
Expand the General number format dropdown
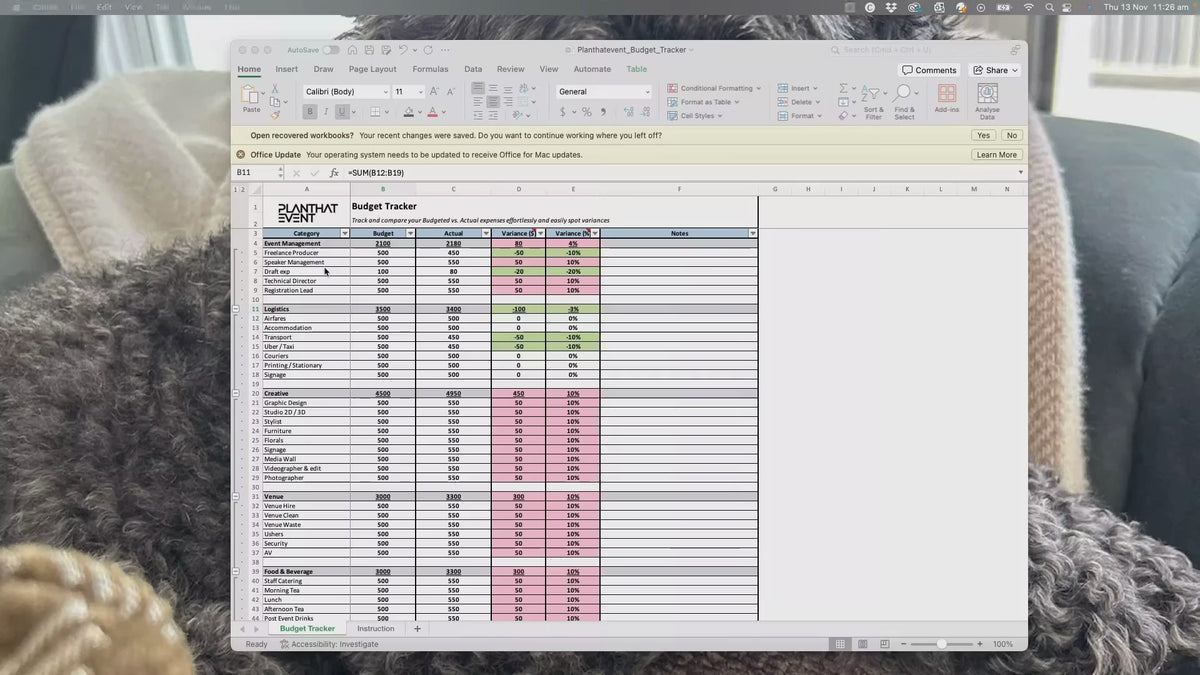646,92
